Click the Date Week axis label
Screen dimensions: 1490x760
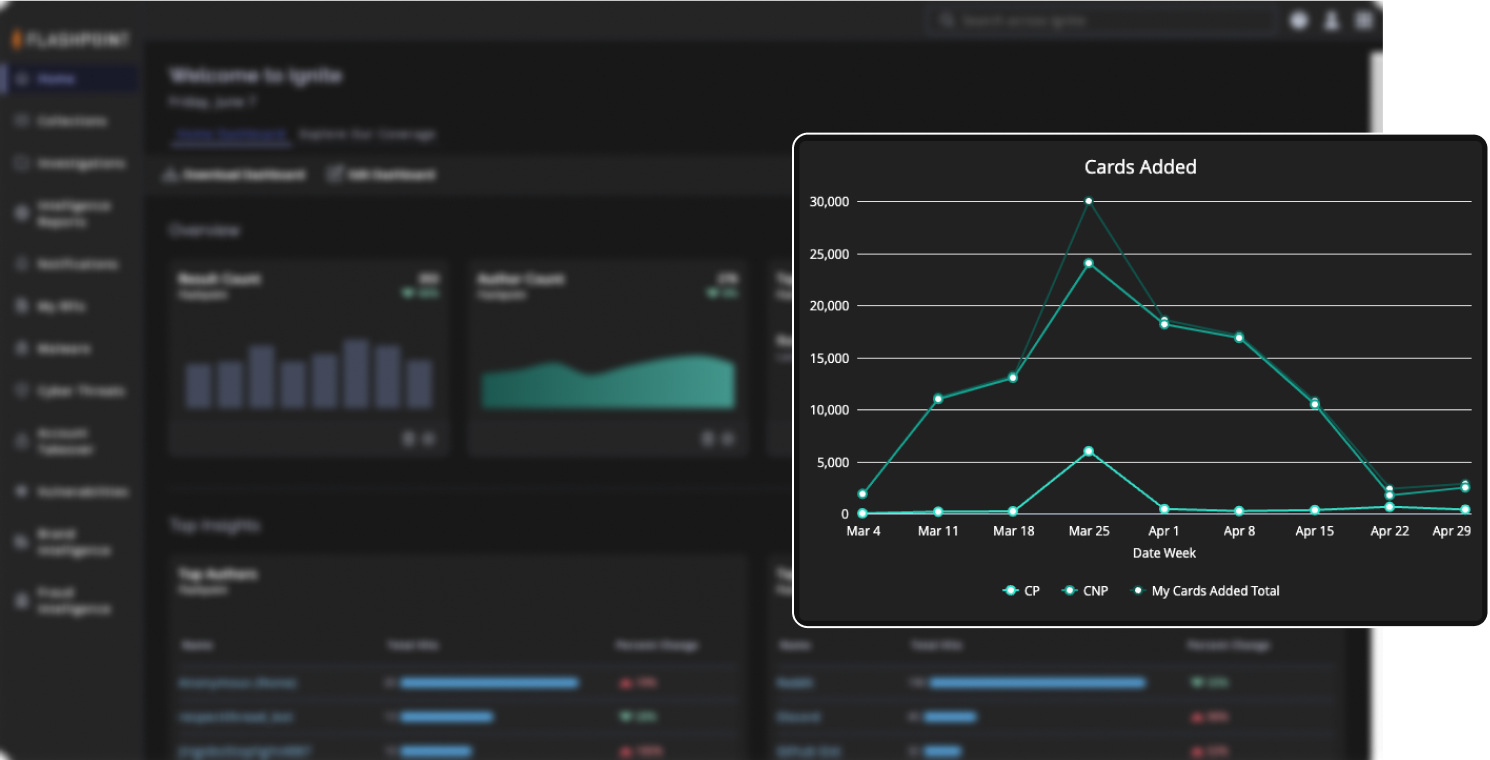coord(1164,553)
